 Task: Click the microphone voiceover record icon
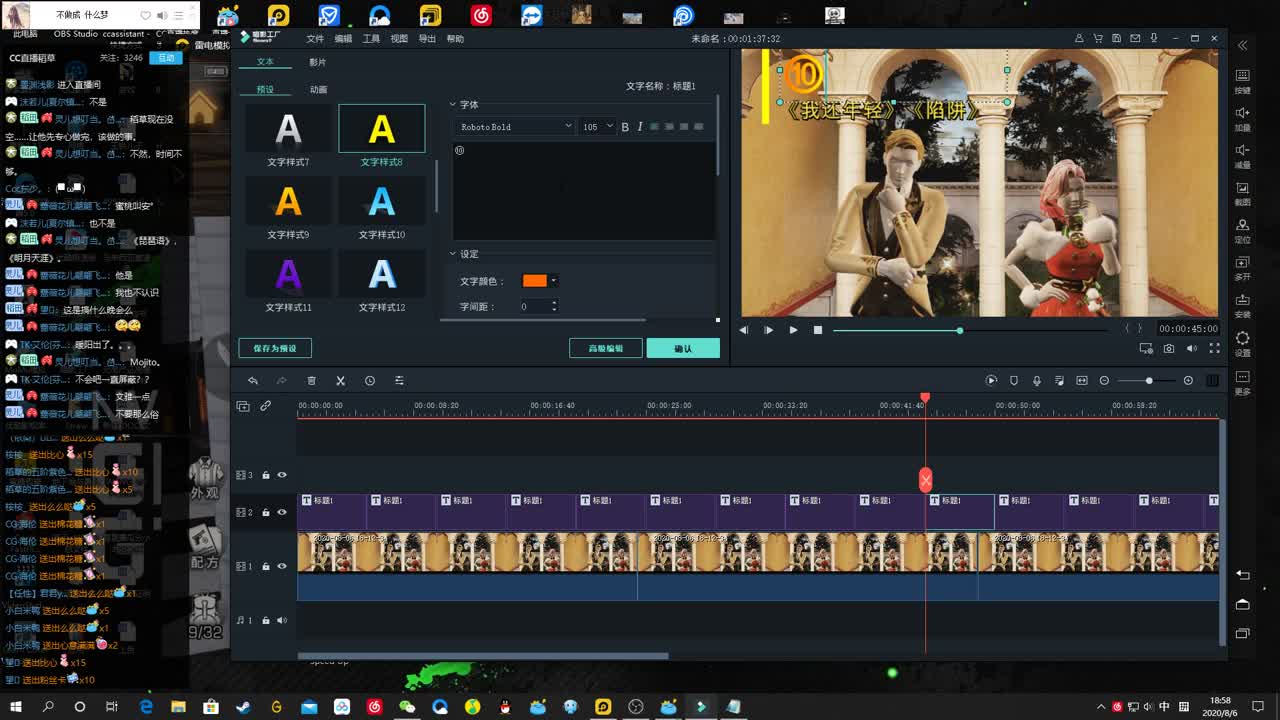point(1036,381)
